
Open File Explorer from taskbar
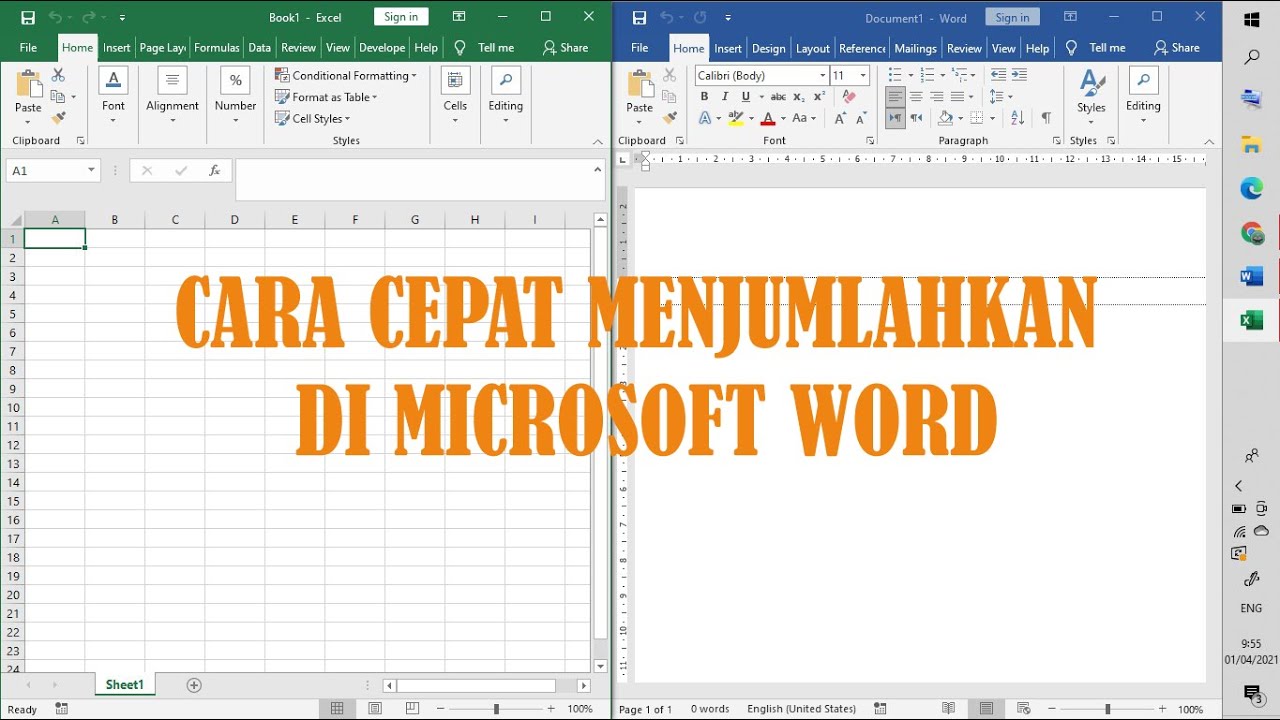point(1252,145)
